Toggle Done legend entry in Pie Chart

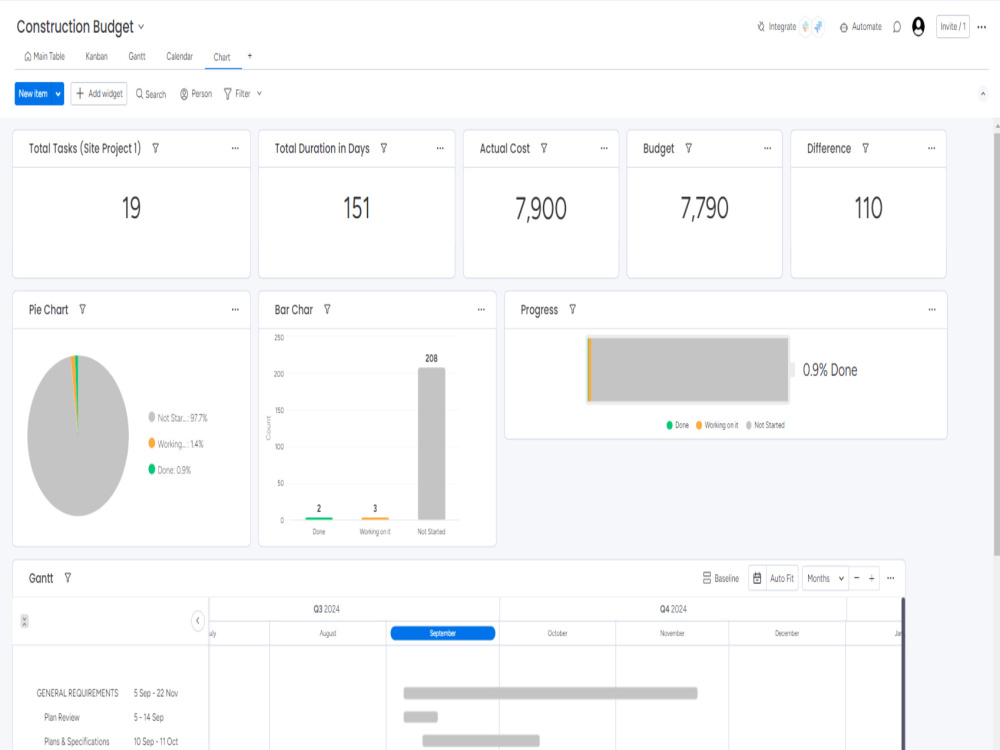(170, 470)
